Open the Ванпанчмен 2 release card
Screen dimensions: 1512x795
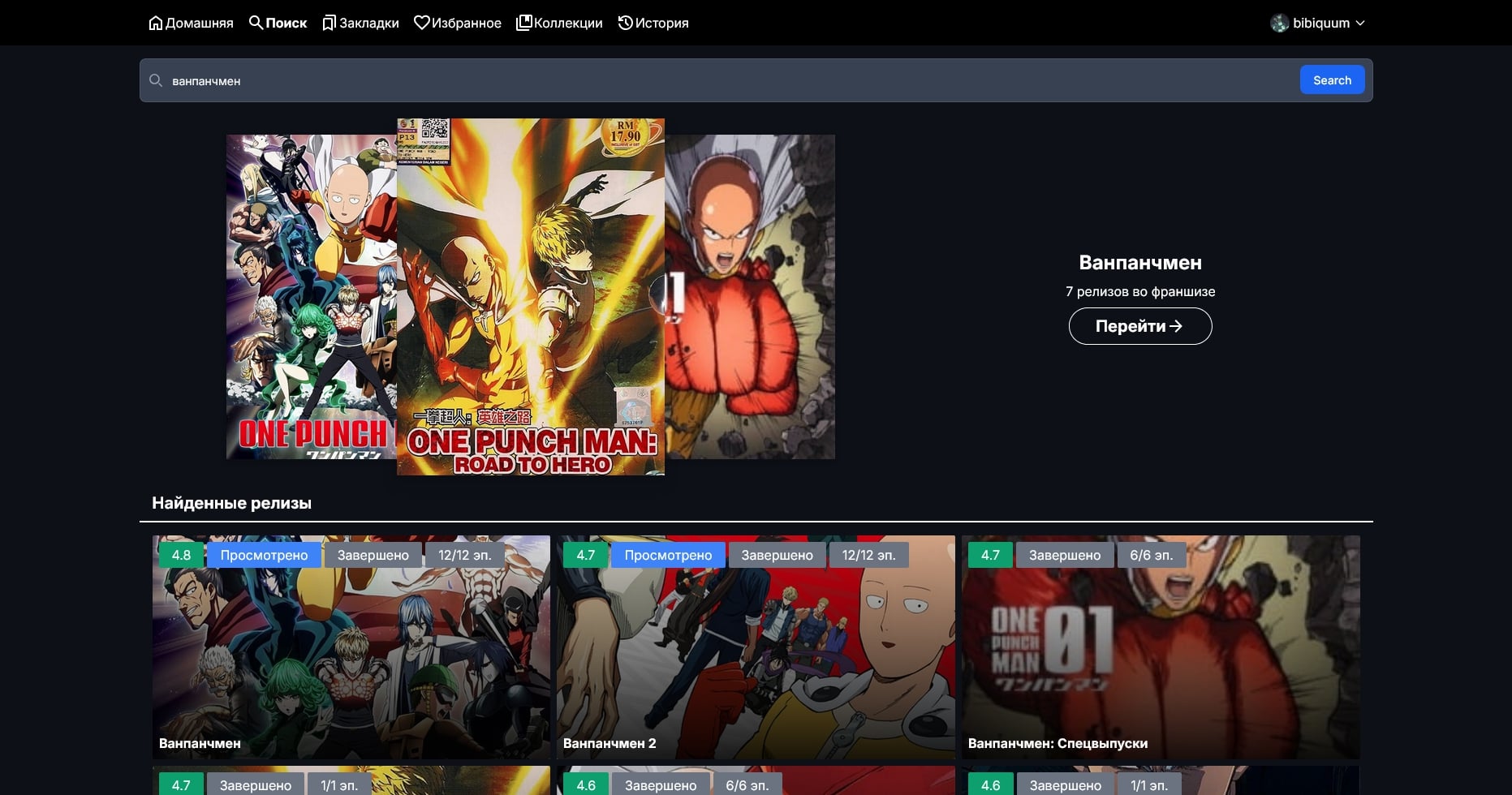756,647
